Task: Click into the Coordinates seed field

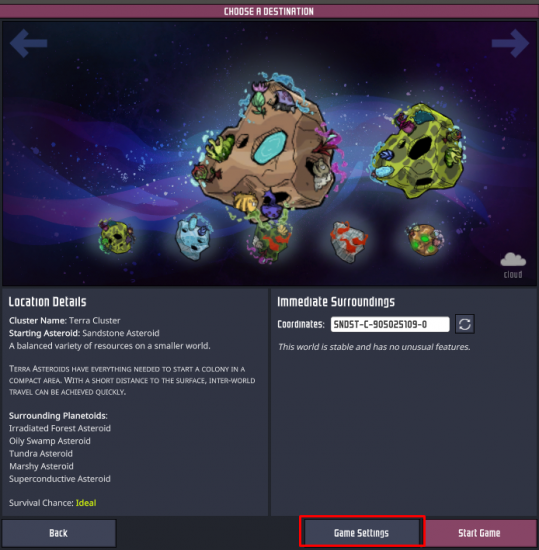Action: pos(390,324)
